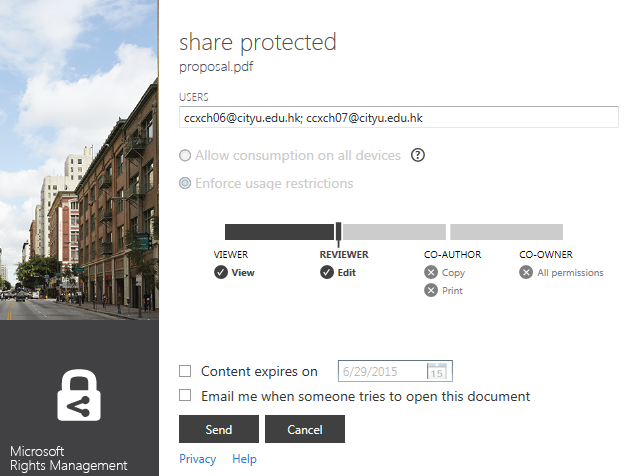Click the View permission checkmark icon
The width and height of the screenshot is (625, 476).
(x=221, y=272)
